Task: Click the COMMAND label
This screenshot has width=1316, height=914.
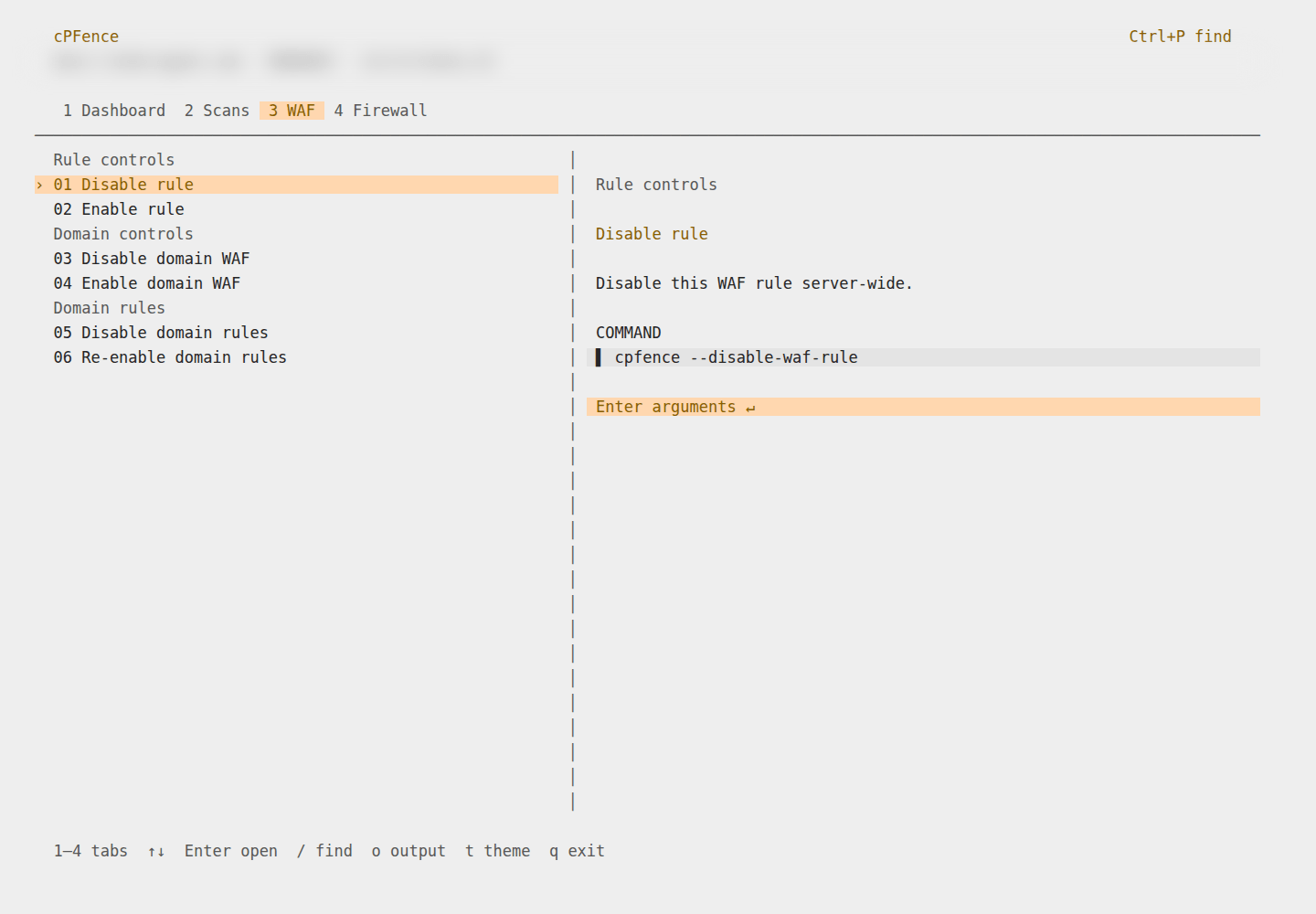Action: [629, 333]
